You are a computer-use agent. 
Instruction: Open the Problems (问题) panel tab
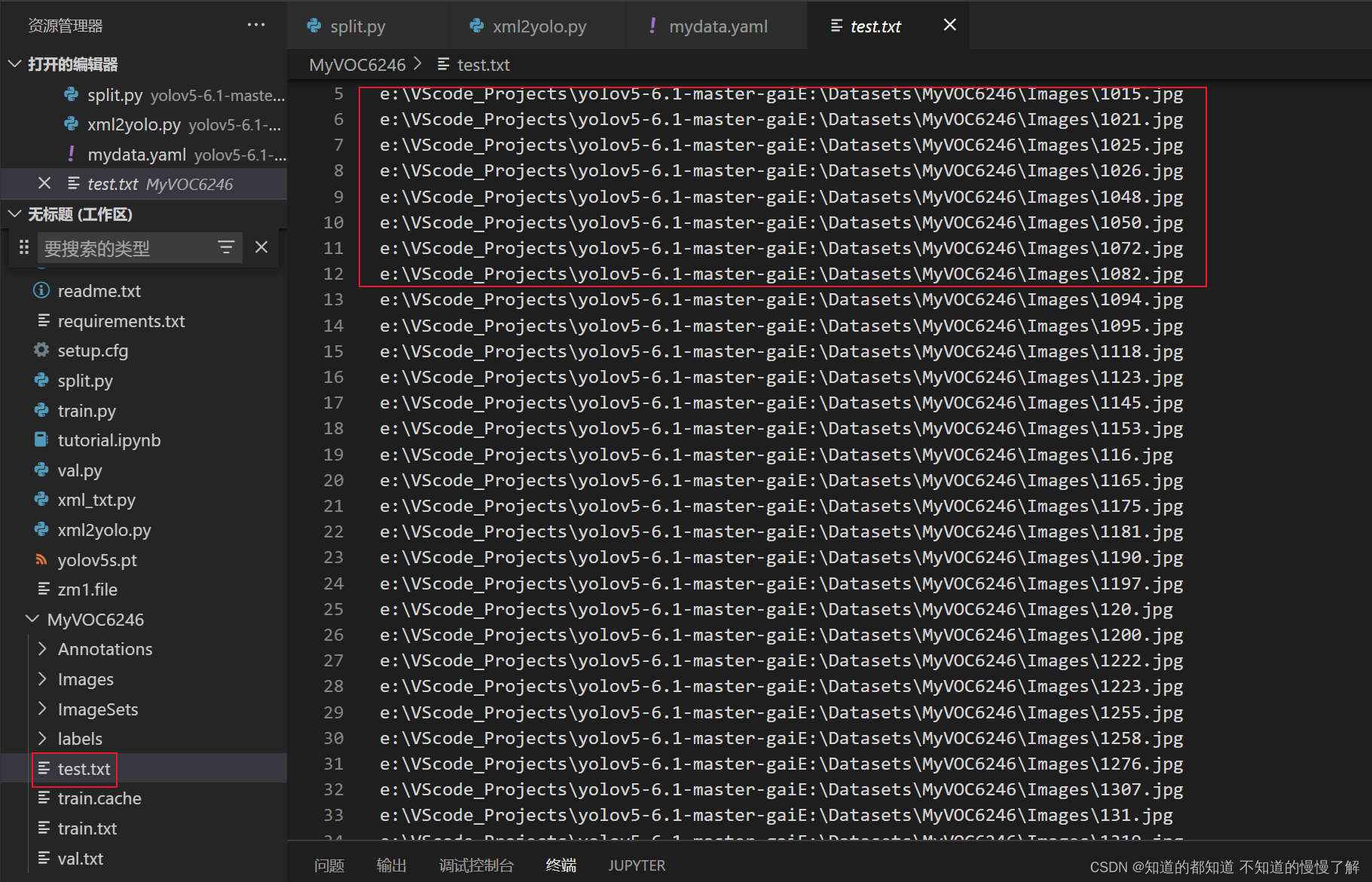[x=329, y=865]
